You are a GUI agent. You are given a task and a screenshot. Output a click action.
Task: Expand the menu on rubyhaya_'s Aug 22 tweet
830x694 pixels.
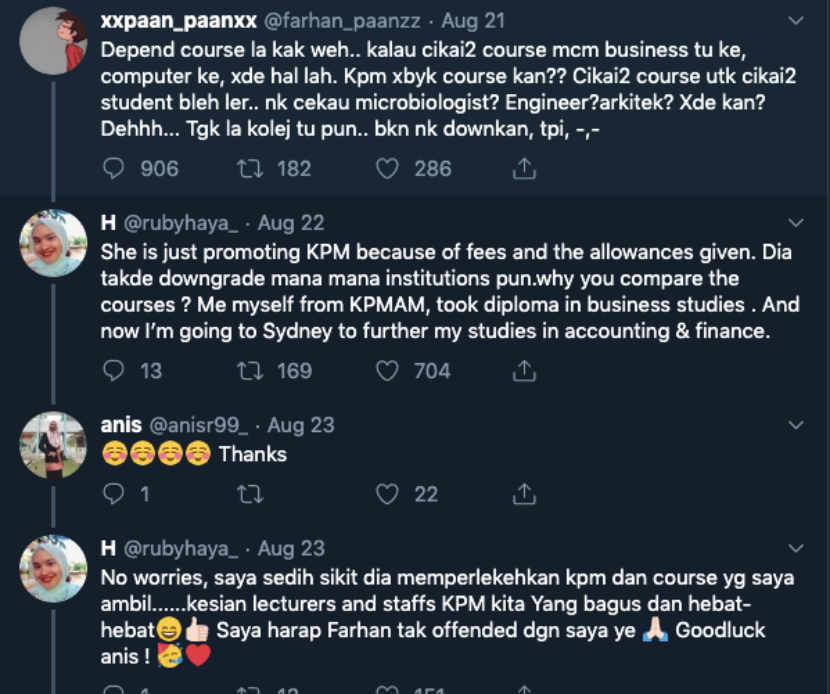[796, 223]
